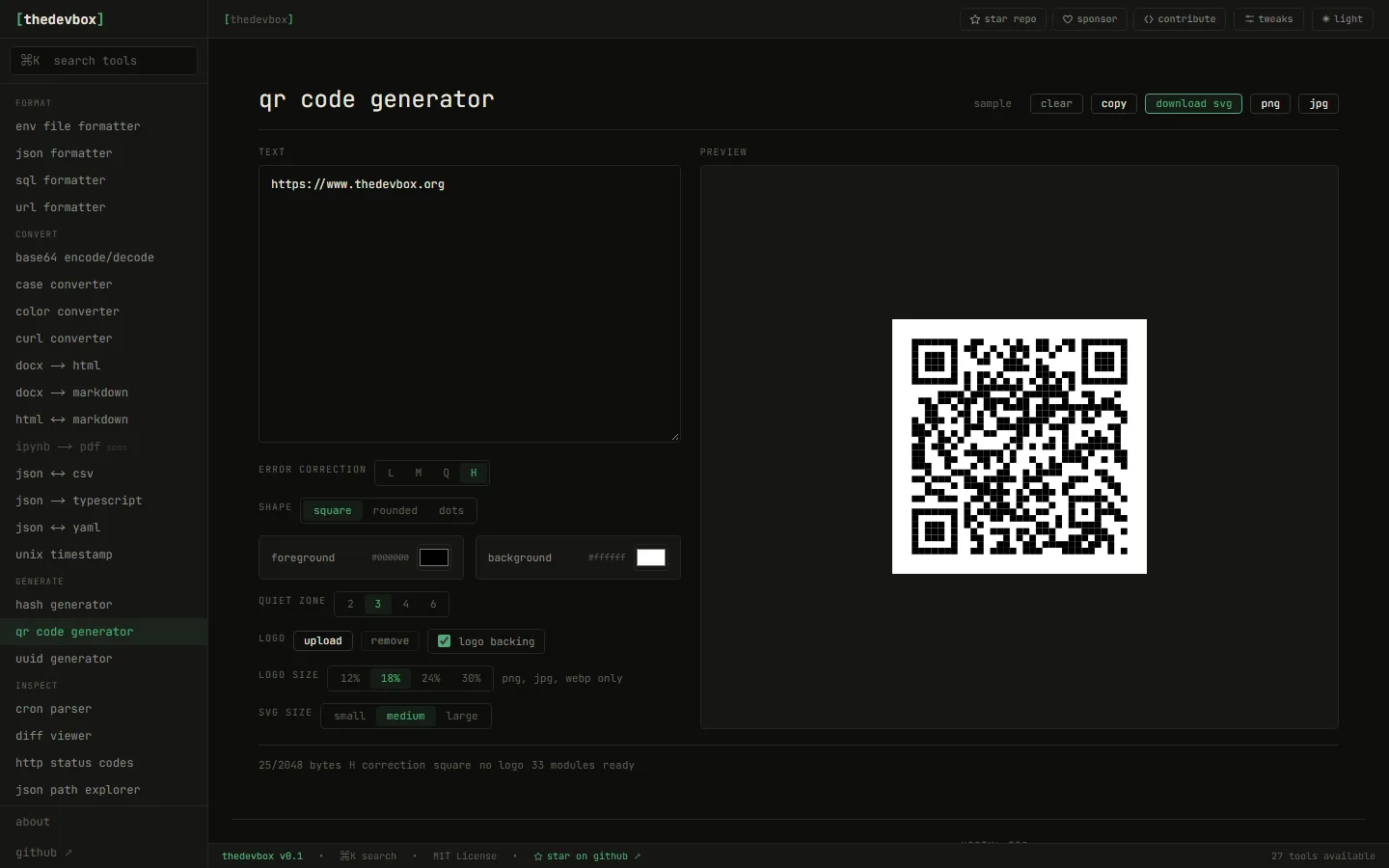Upload a logo image
Image resolution: width=1389 pixels, height=868 pixels.
[x=323, y=640]
